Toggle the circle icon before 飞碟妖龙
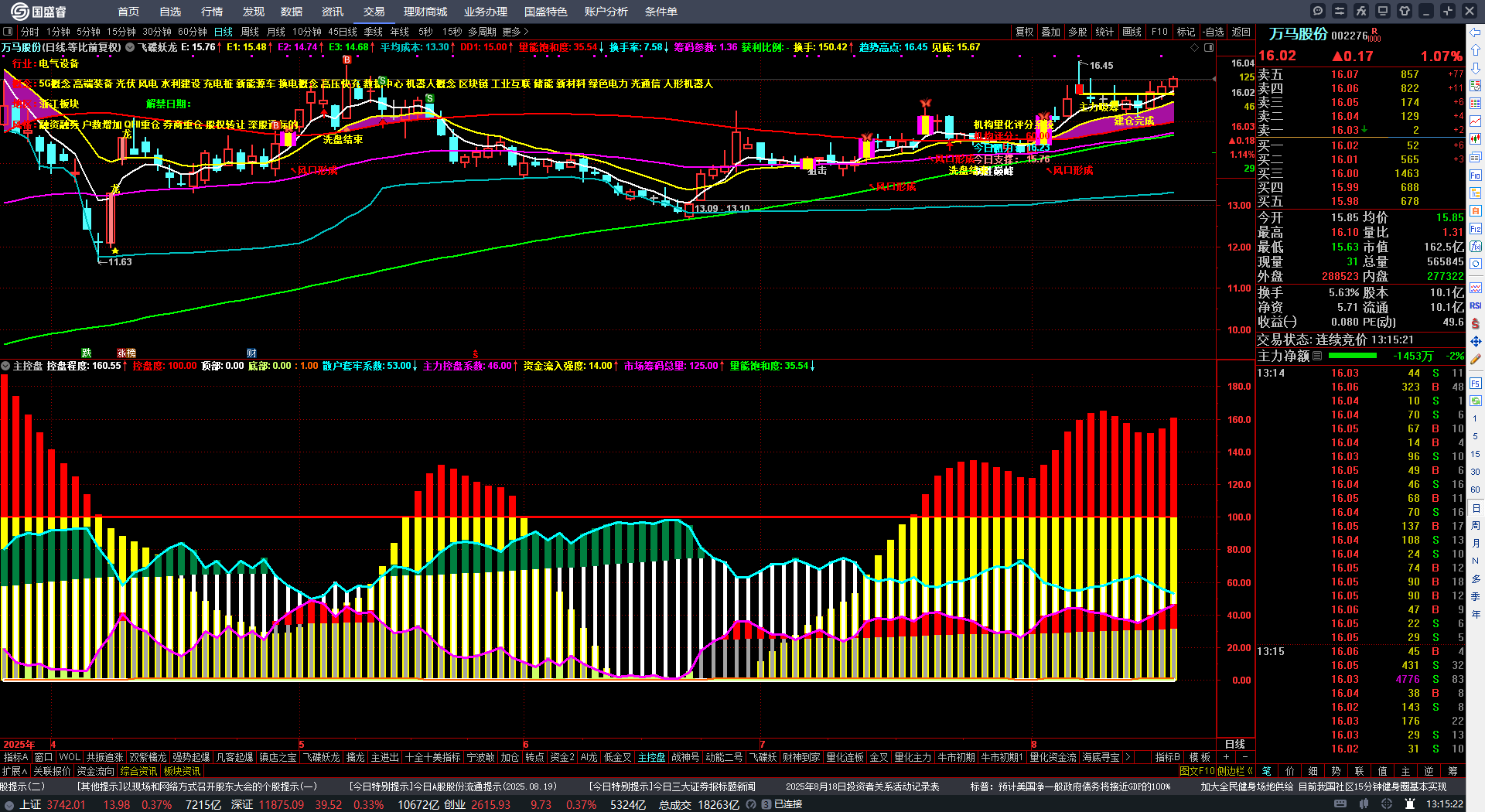The height and width of the screenshot is (812, 1485). coord(131,47)
